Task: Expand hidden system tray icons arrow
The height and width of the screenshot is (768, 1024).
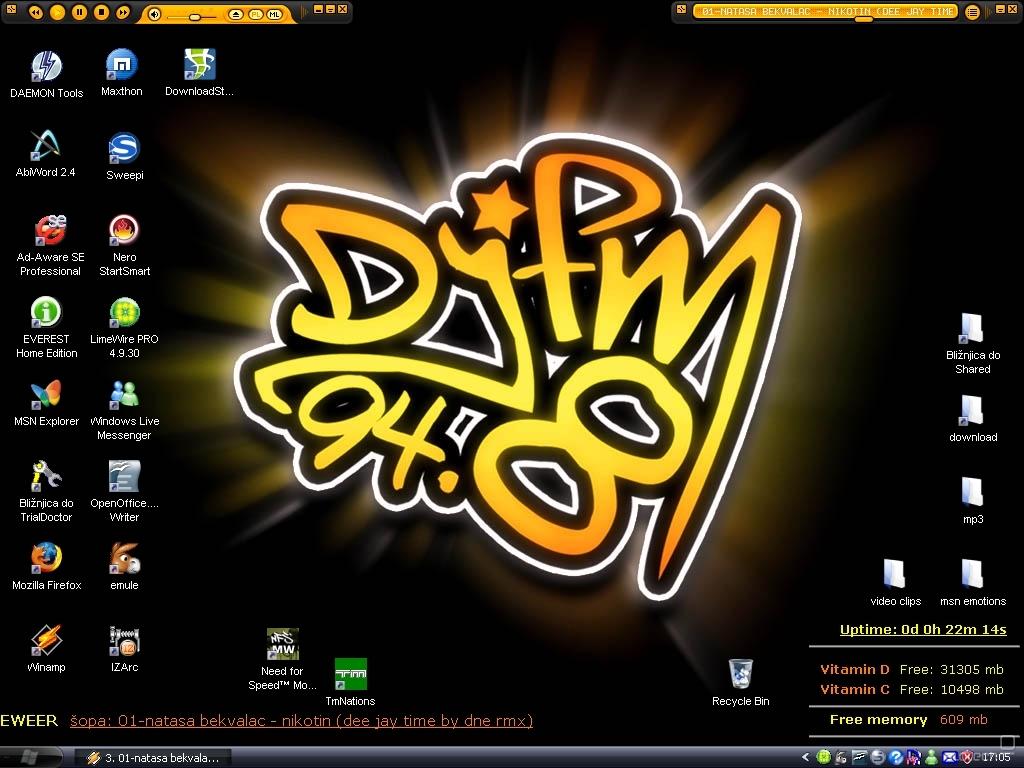Action: click(805, 758)
